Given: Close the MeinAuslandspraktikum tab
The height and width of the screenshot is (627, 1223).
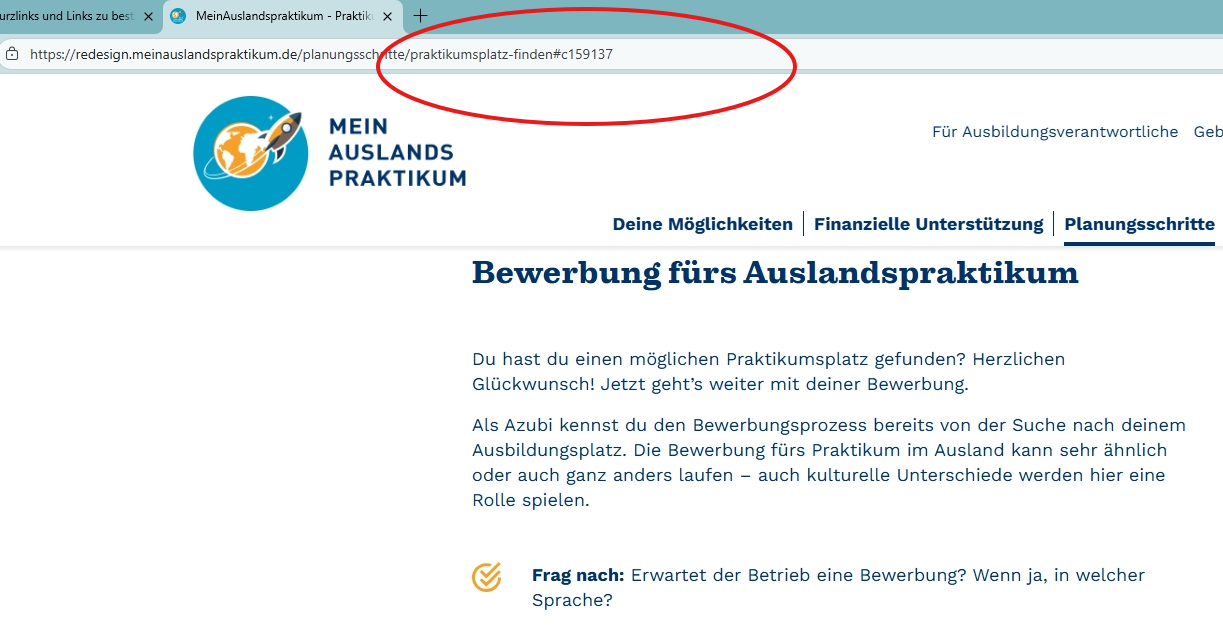Looking at the screenshot, I should coord(387,16).
